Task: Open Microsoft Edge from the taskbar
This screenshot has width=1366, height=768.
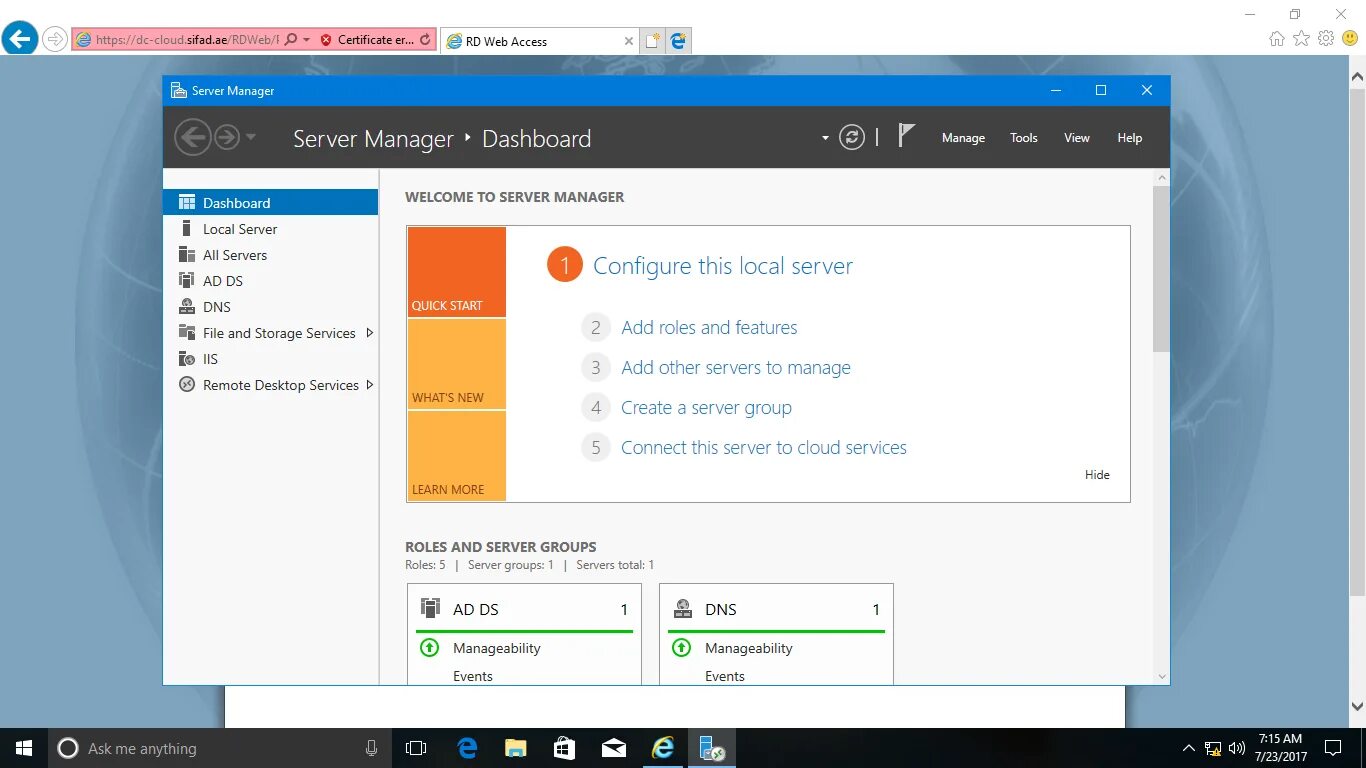Action: [467, 748]
